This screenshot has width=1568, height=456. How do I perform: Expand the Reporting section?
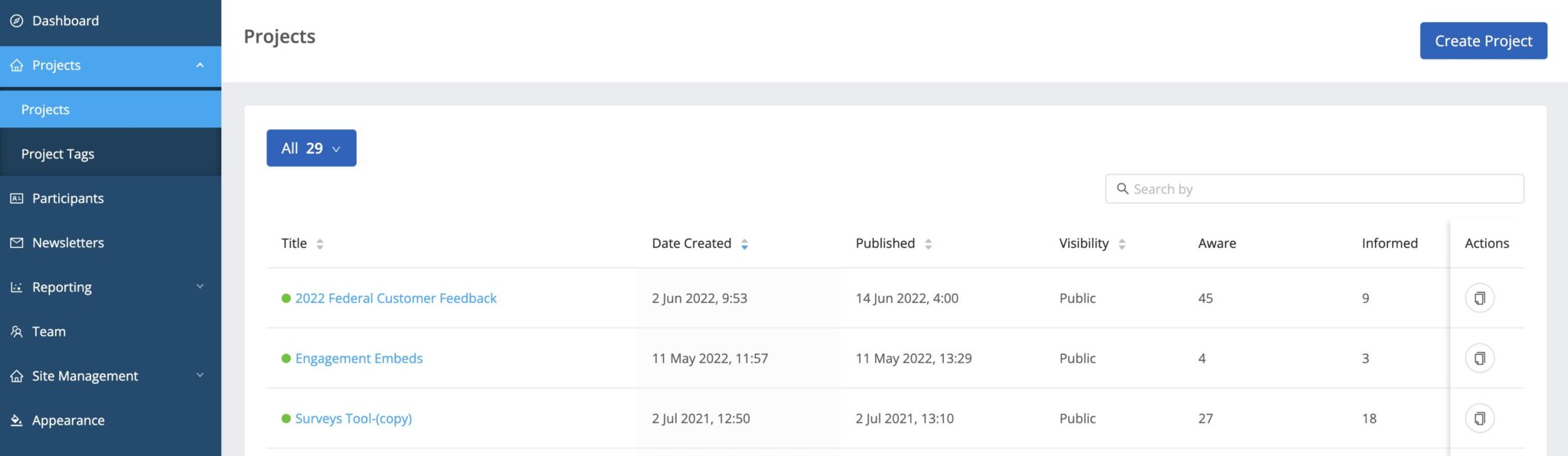tap(200, 287)
